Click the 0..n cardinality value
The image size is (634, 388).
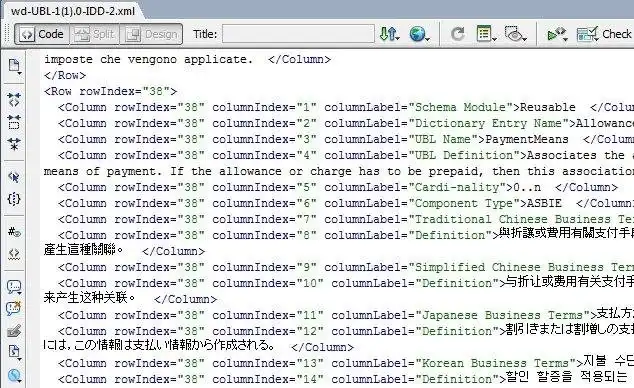click(x=527, y=188)
